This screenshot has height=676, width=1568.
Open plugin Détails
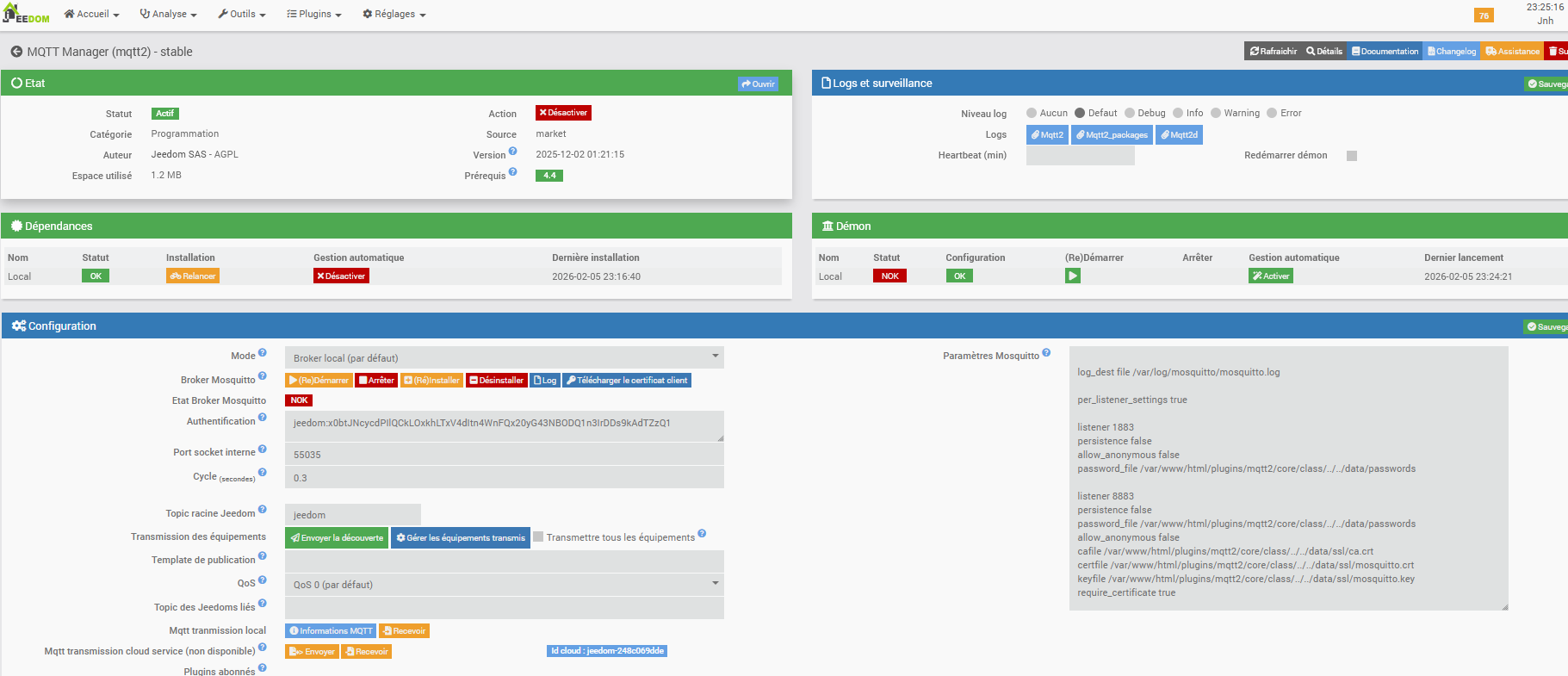click(1324, 52)
